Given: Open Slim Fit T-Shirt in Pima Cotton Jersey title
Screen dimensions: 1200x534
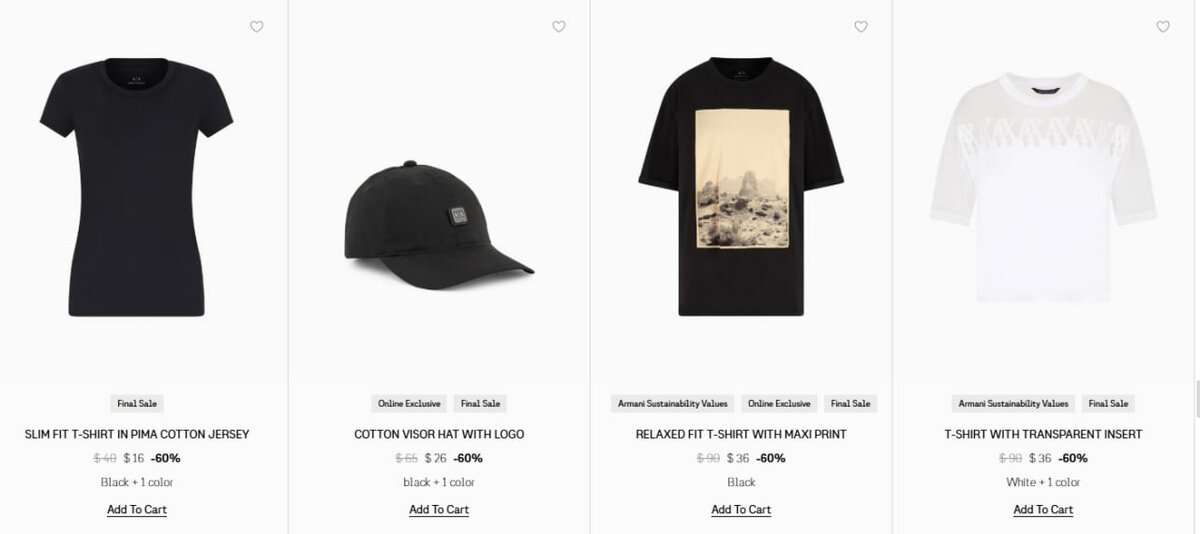Looking at the screenshot, I should 137,434.
